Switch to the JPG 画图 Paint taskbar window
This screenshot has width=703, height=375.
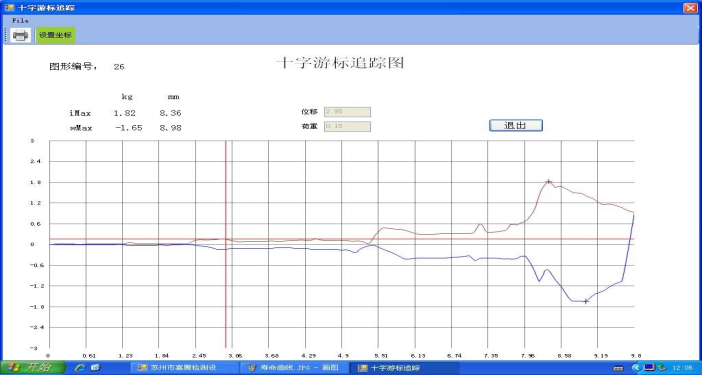coord(294,368)
